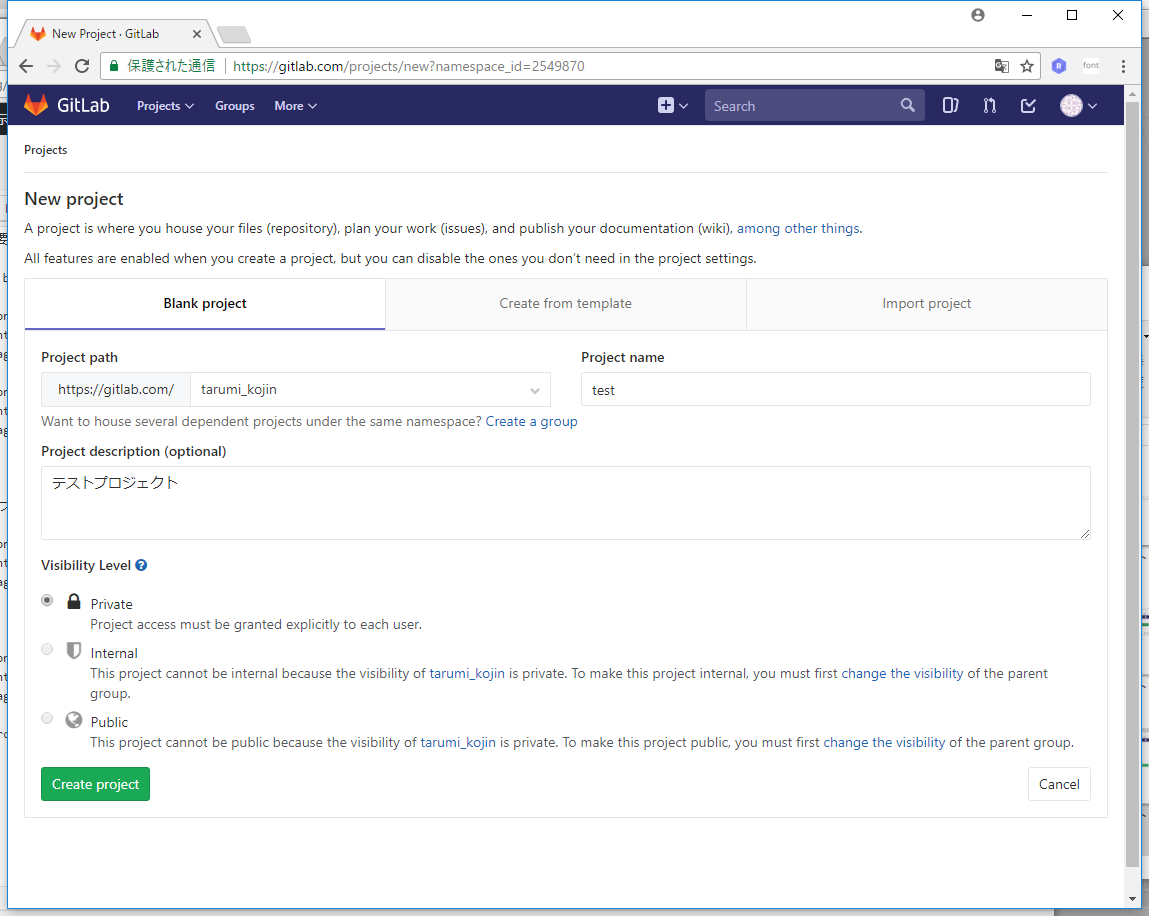Open the plus new item dropdown

pyautogui.click(x=673, y=105)
